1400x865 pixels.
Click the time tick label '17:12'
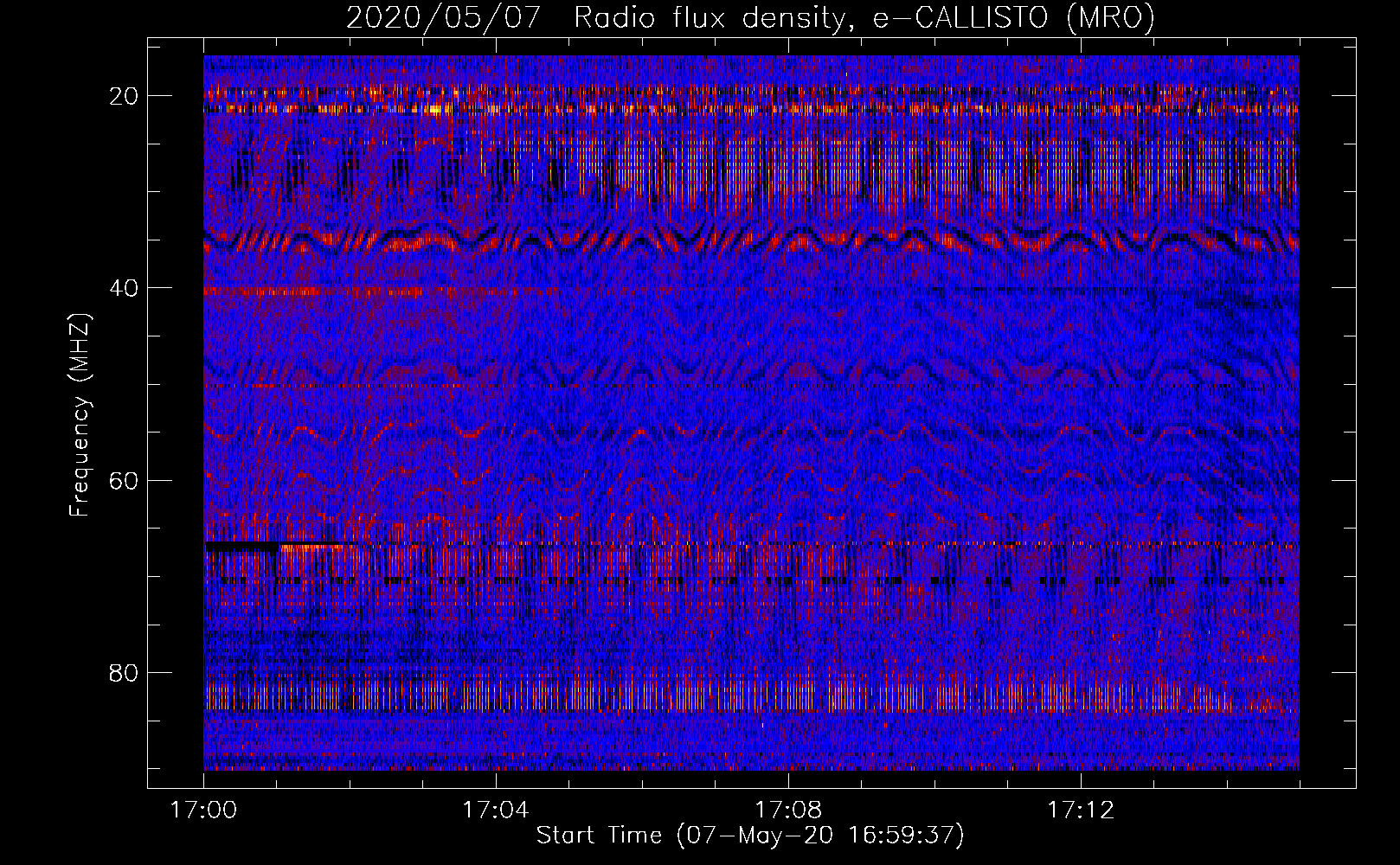point(1081,811)
